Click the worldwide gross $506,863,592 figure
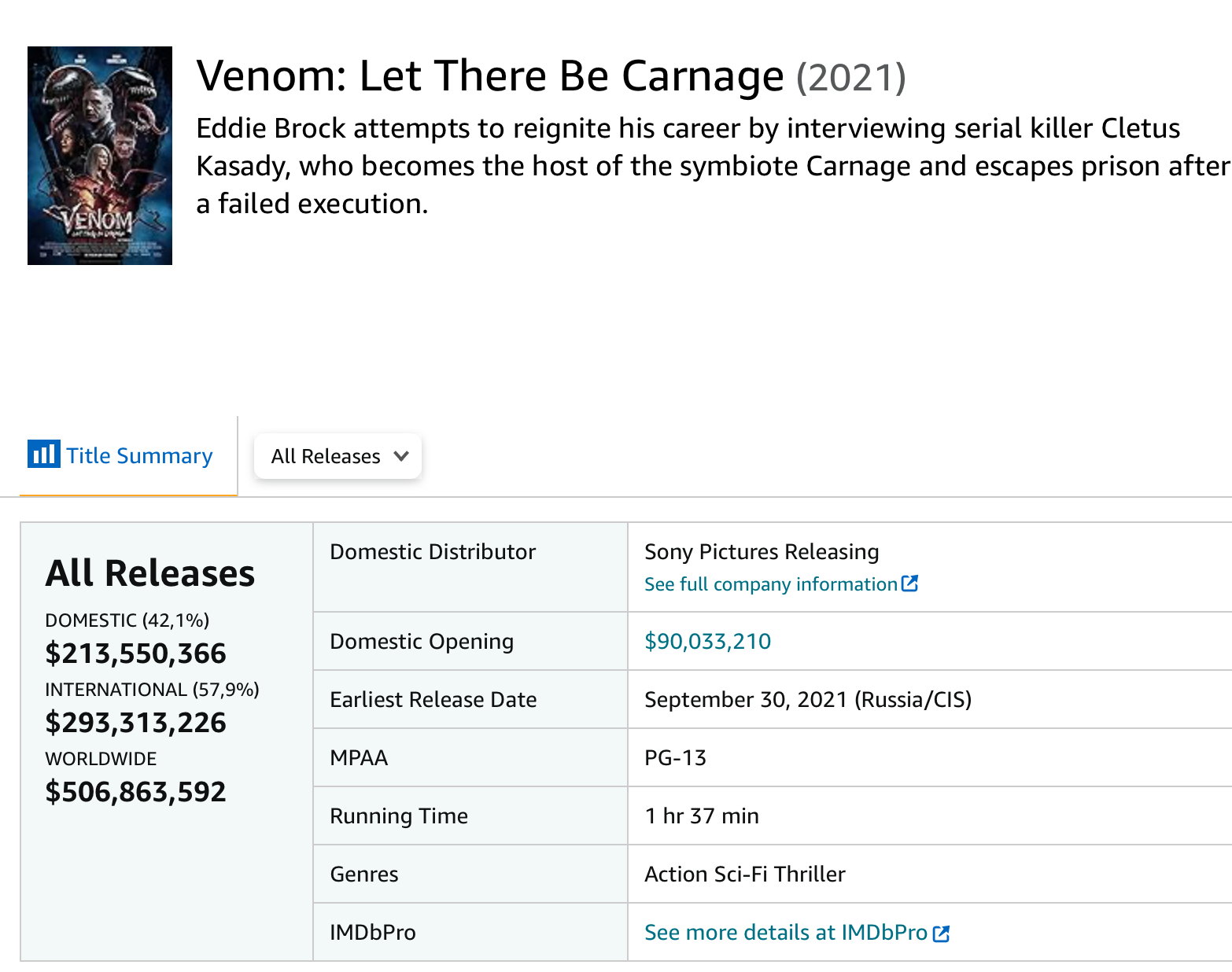The width and height of the screenshot is (1232, 972). pyautogui.click(x=135, y=792)
